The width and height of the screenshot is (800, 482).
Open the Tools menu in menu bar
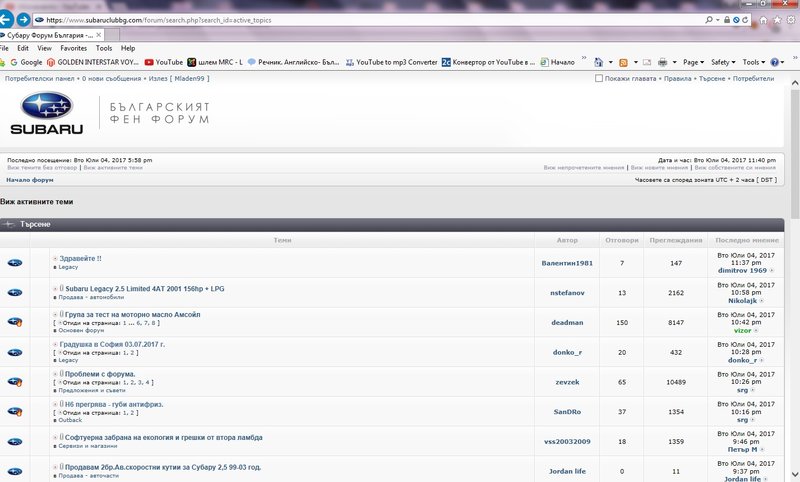(x=104, y=48)
